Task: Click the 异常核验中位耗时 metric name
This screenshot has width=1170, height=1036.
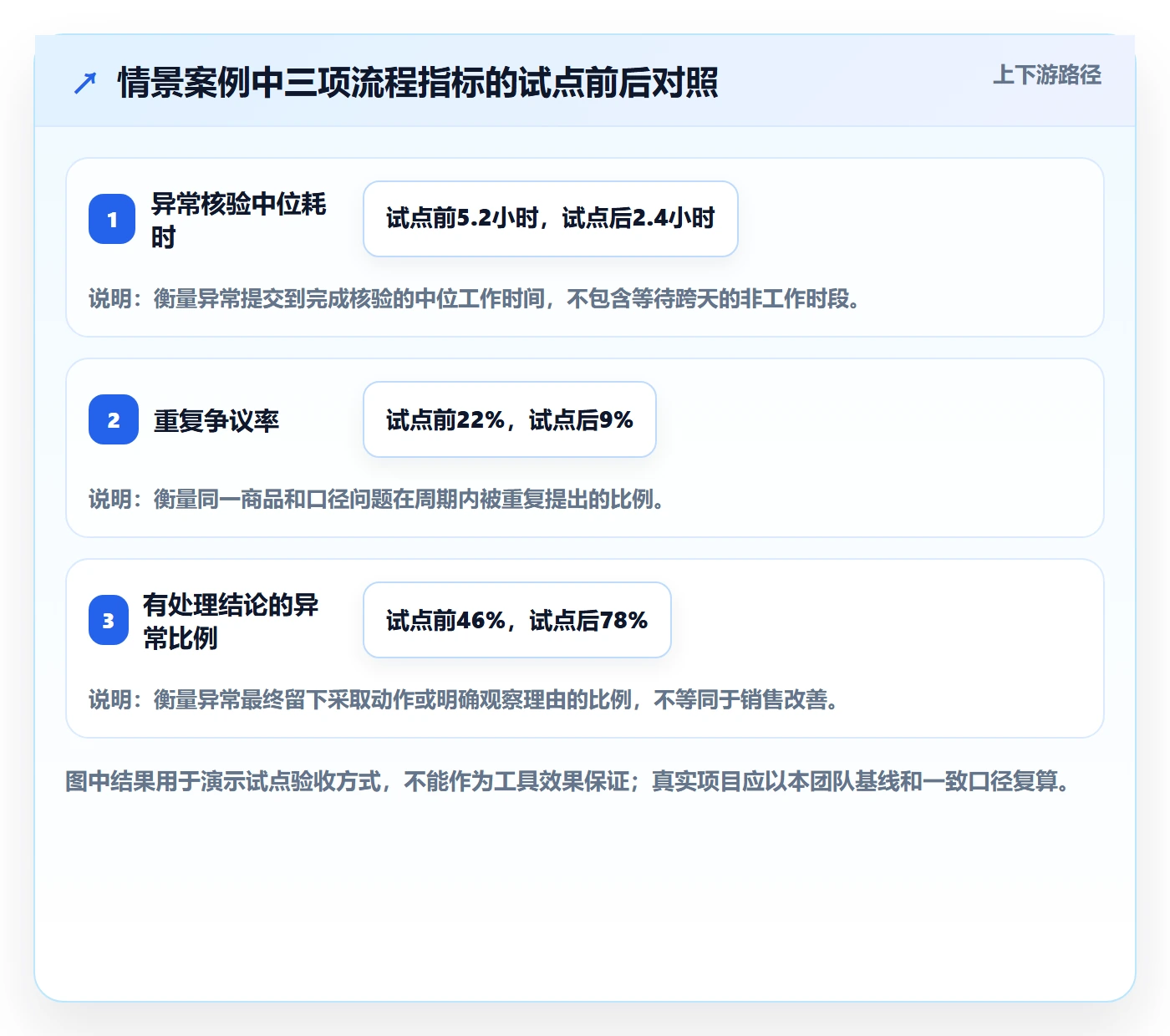Action: [238, 220]
